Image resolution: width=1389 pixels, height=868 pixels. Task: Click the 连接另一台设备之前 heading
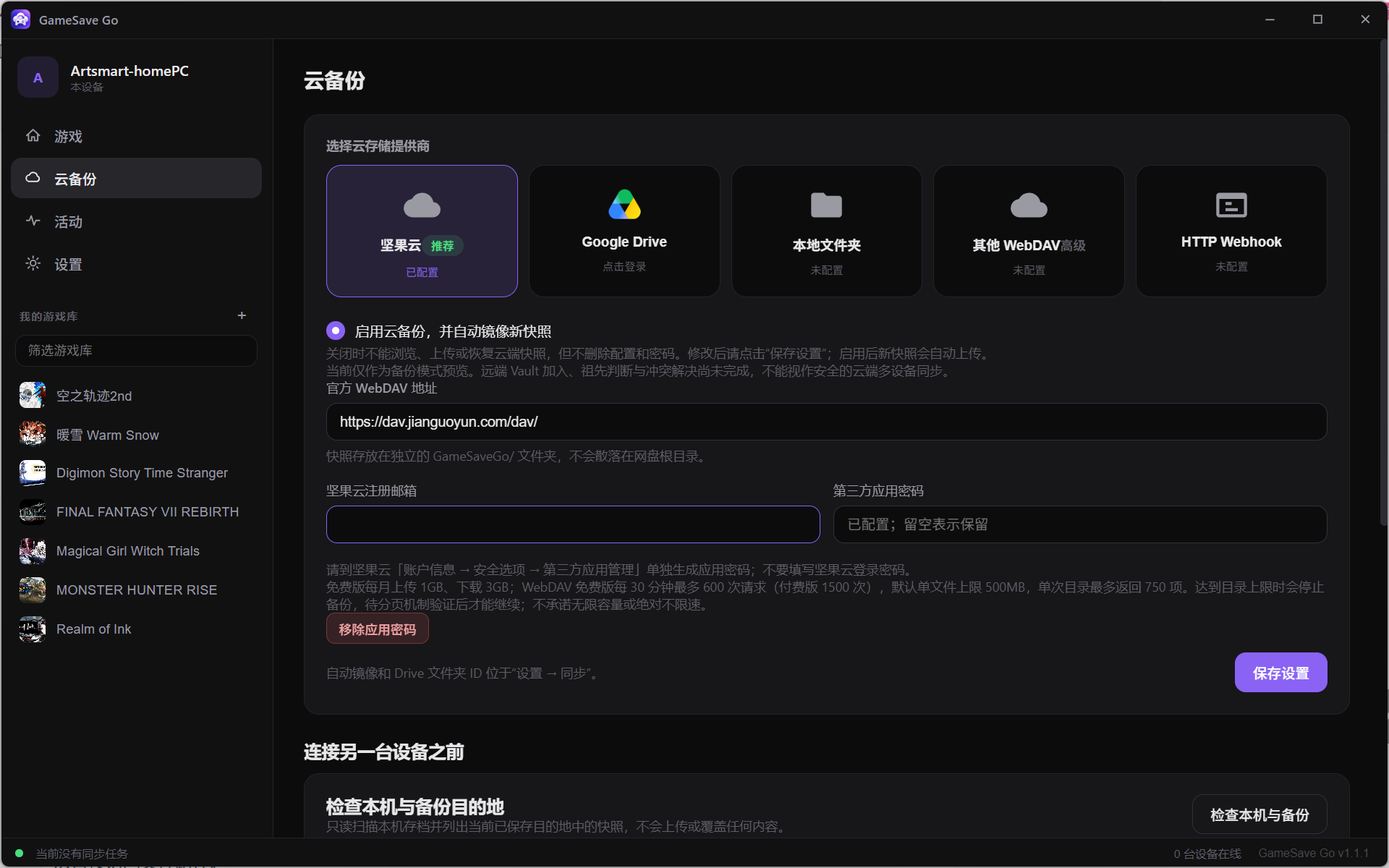383,752
